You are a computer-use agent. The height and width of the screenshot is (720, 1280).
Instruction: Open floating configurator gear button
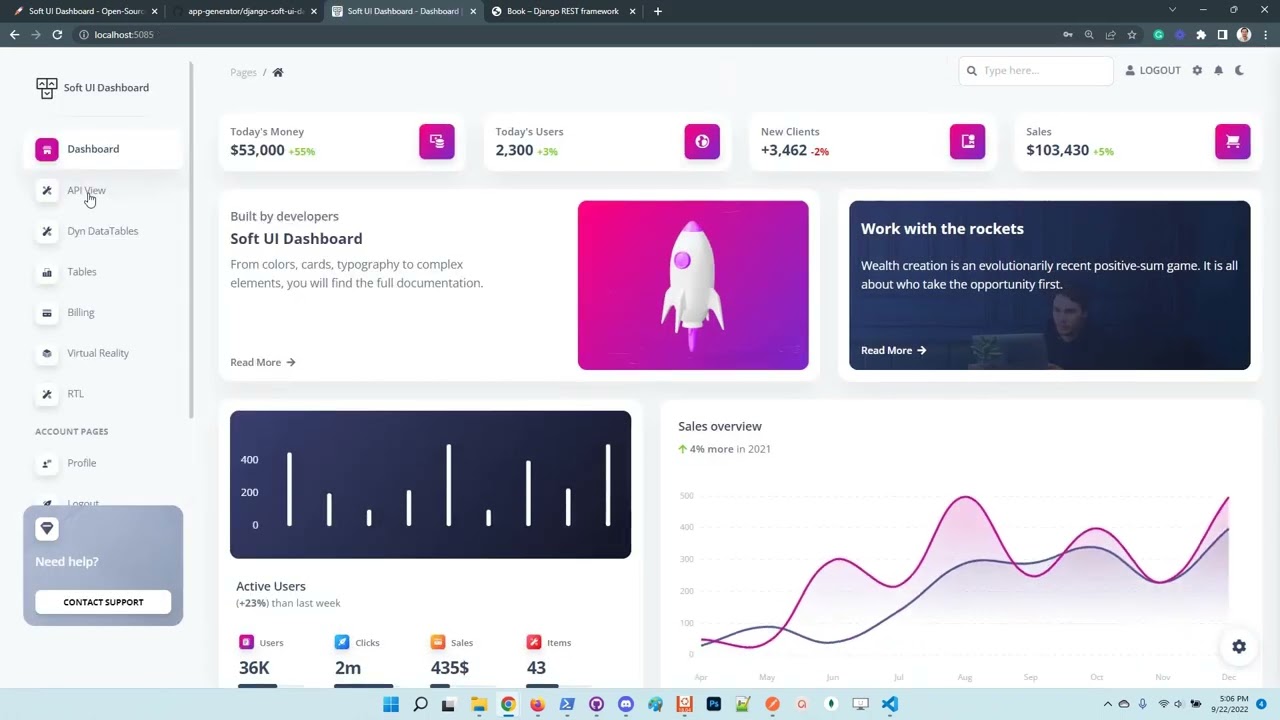[x=1239, y=647]
